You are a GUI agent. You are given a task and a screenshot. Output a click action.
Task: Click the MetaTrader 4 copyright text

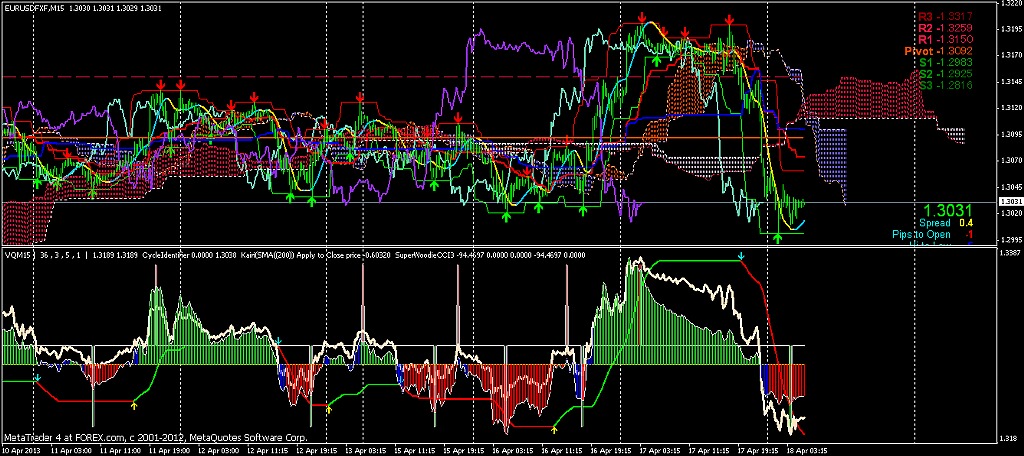point(155,437)
